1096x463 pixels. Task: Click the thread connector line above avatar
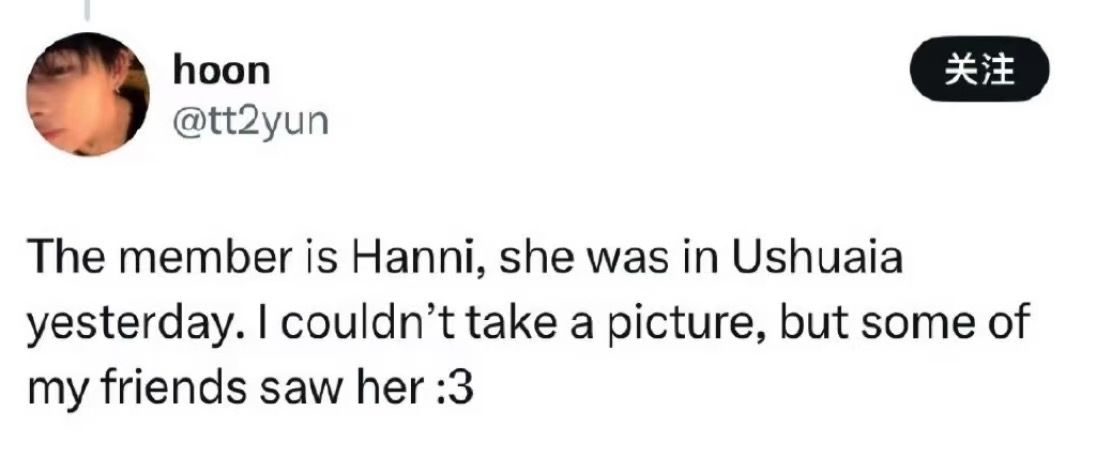[x=86, y=10]
